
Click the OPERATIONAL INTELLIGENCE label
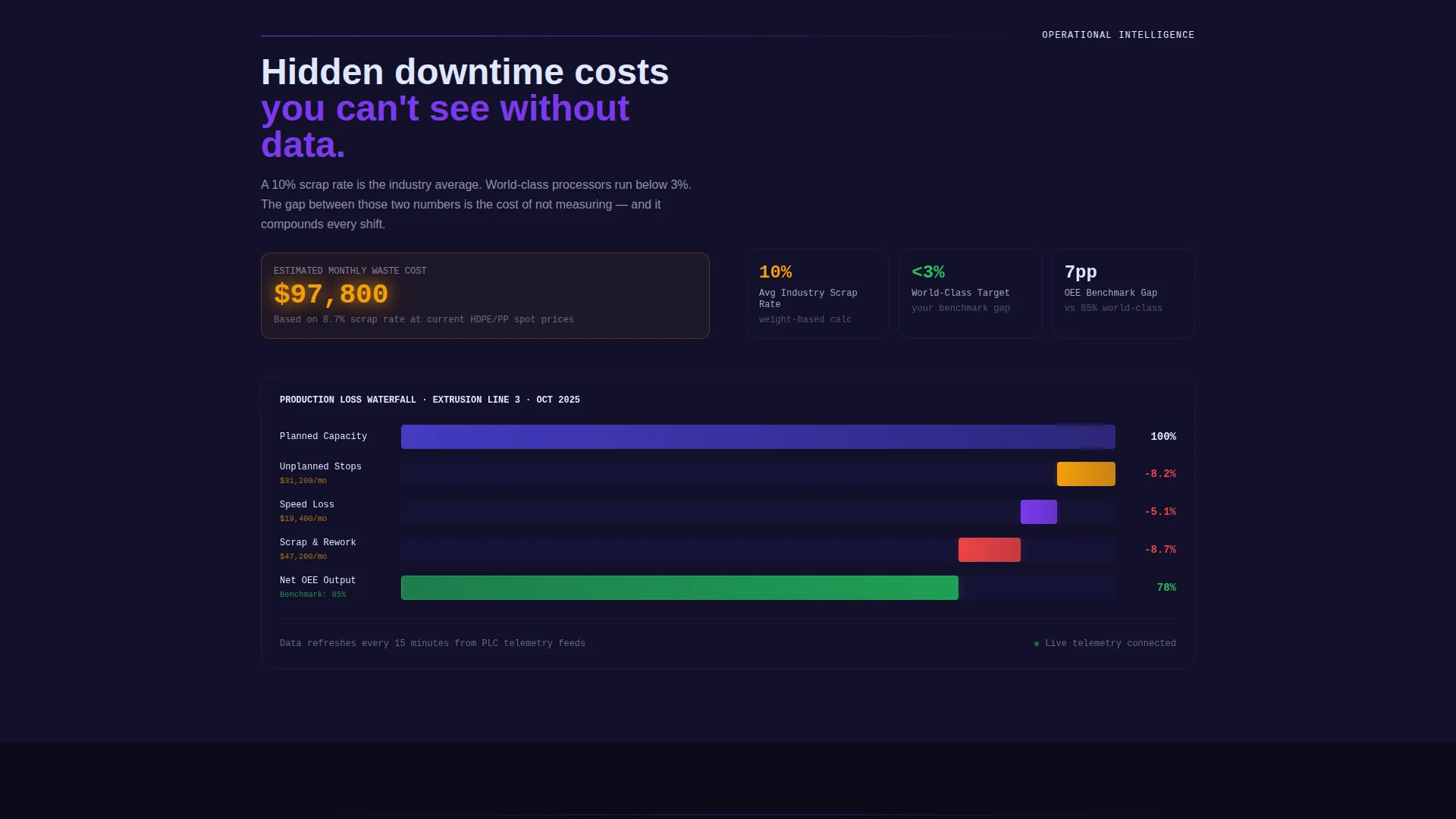(x=1118, y=35)
